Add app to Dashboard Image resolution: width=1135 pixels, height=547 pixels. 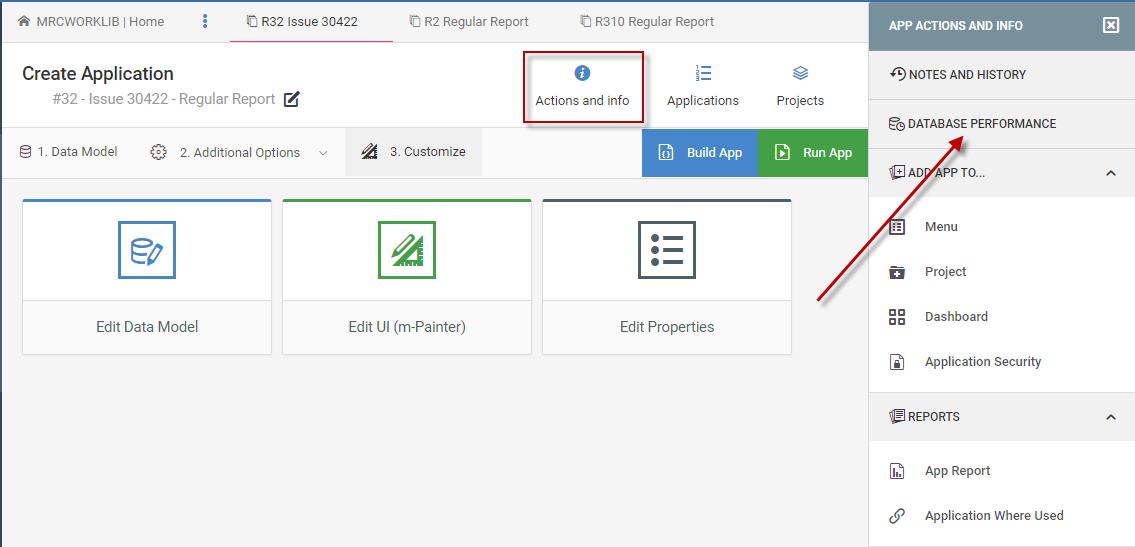[956, 317]
